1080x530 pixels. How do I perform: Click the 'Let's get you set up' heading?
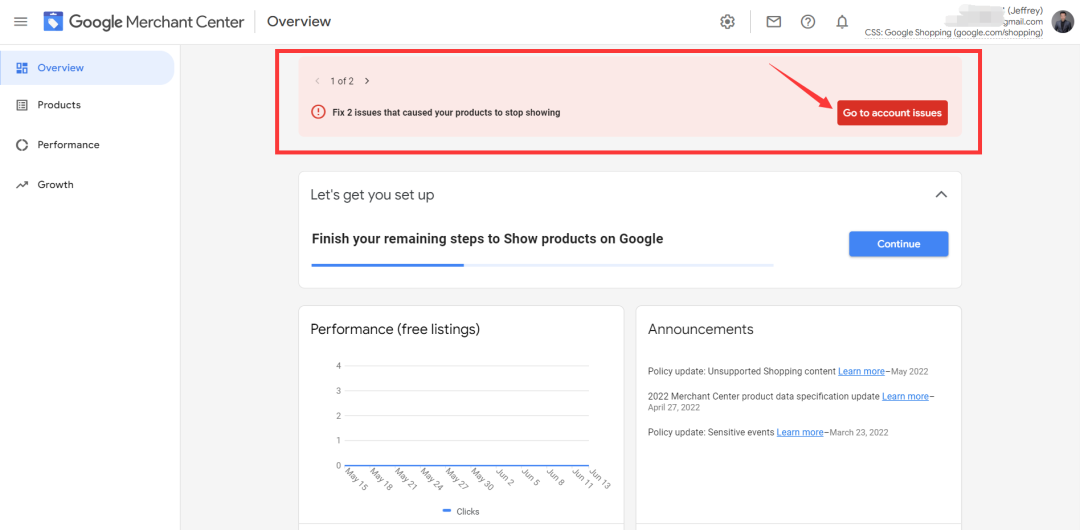(x=373, y=195)
